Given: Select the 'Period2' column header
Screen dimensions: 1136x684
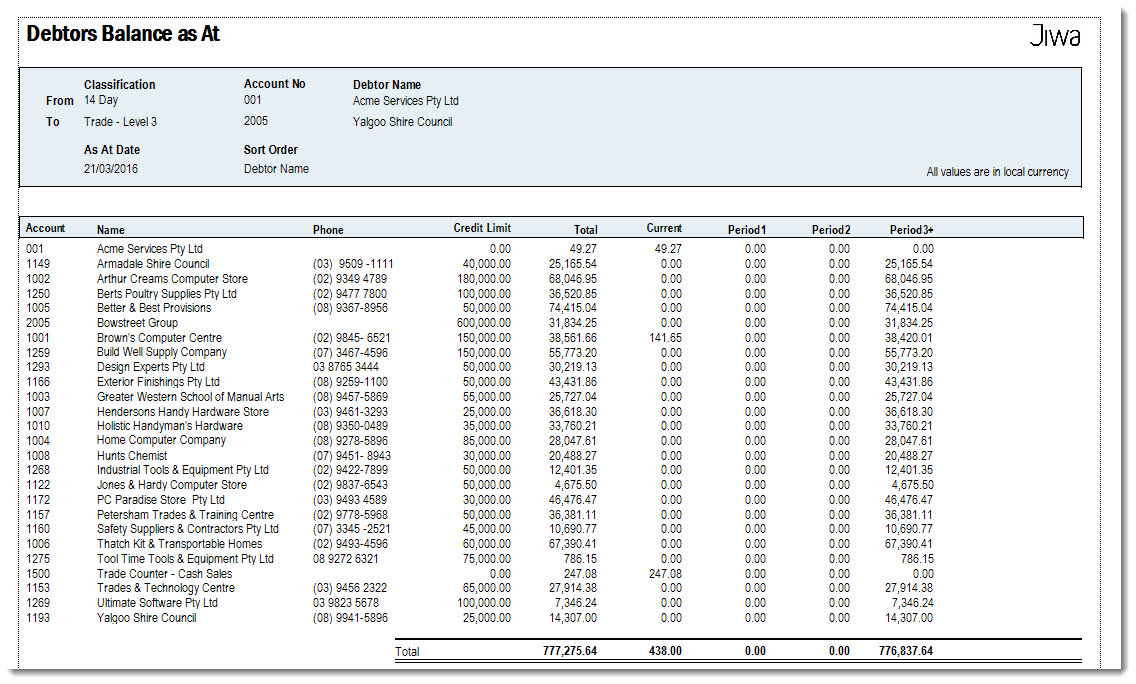Looking at the screenshot, I should (831, 230).
